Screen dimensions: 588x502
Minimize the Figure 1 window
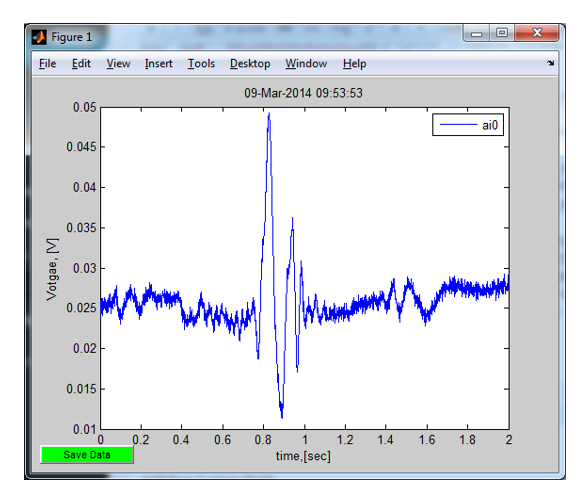476,34
